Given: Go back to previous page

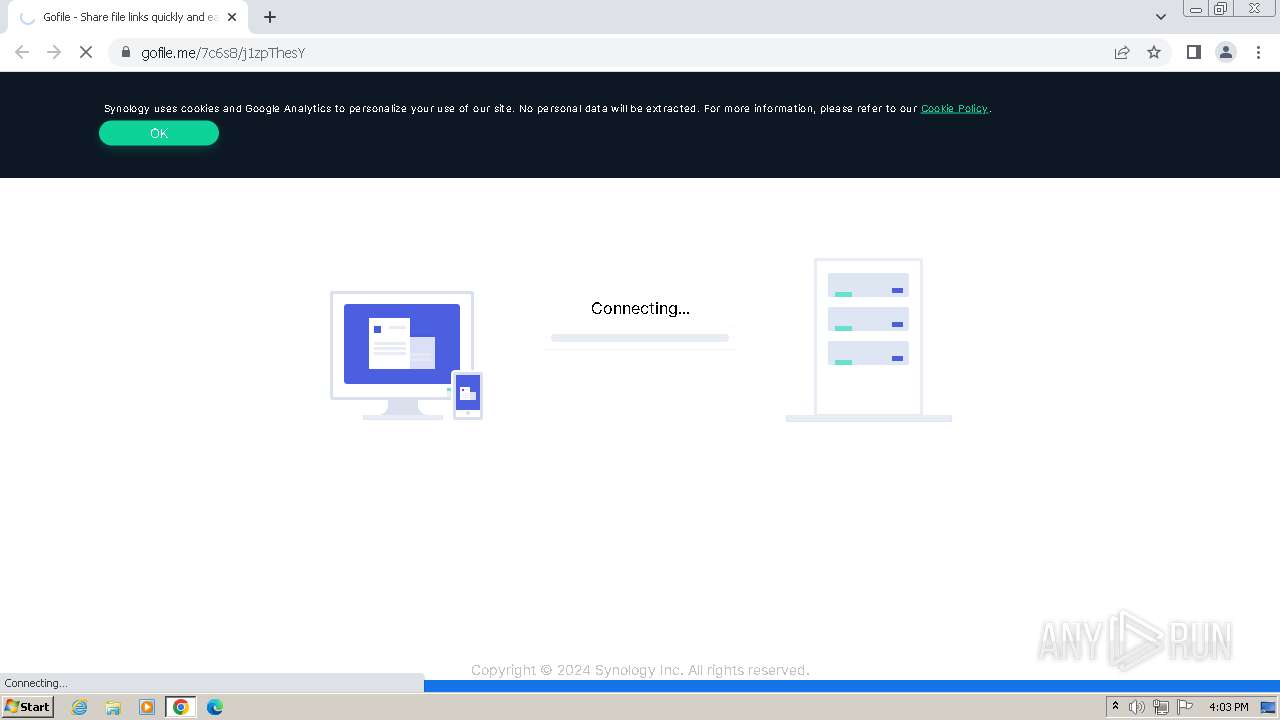Looking at the screenshot, I should tap(22, 52).
